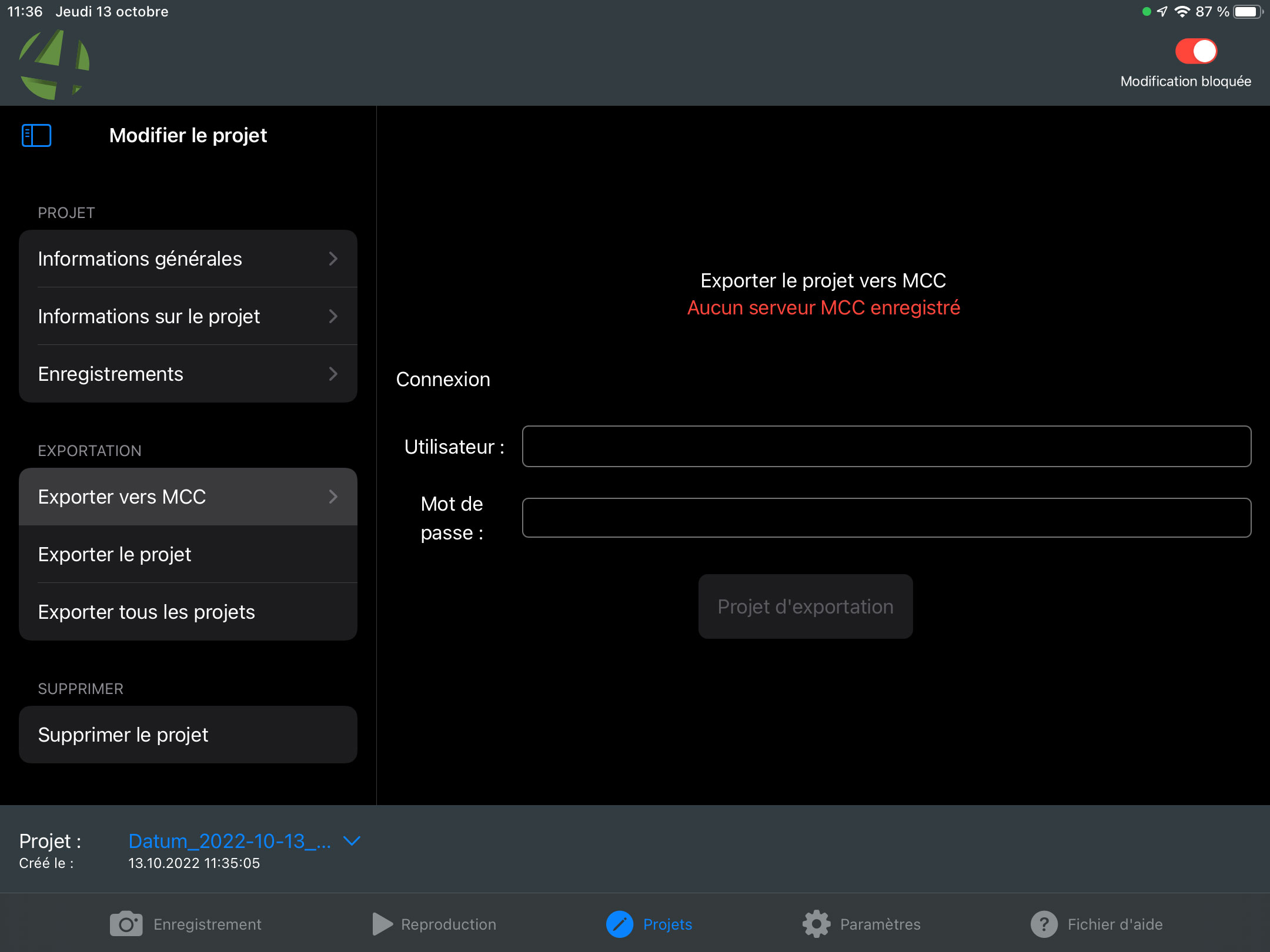The width and height of the screenshot is (1270, 952).
Task: Tap the Reproduction play icon
Action: coord(382,924)
